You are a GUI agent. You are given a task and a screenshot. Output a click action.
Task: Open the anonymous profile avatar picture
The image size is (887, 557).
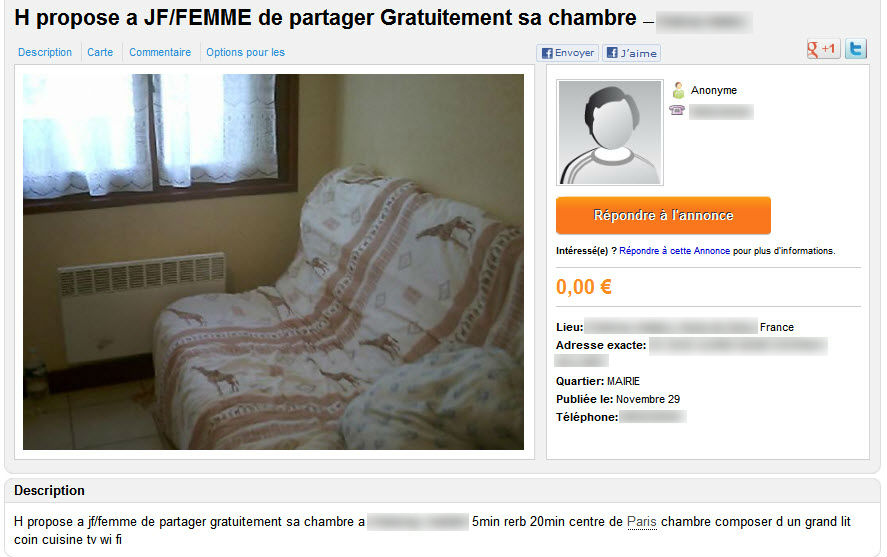pyautogui.click(x=609, y=132)
